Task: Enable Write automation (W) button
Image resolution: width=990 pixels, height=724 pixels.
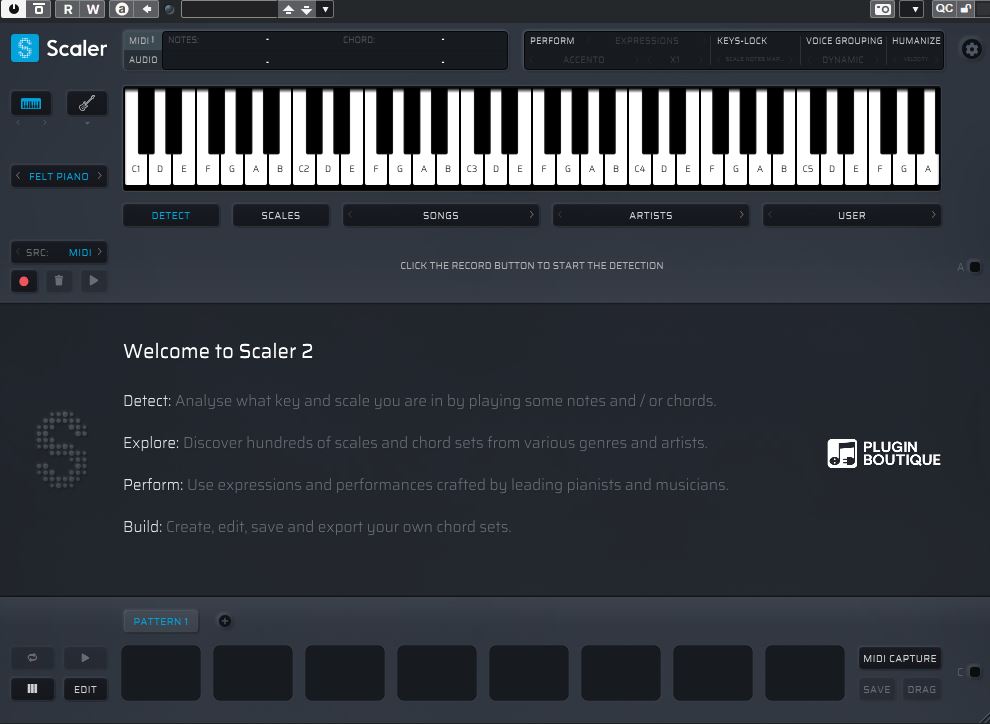Action: 93,9
